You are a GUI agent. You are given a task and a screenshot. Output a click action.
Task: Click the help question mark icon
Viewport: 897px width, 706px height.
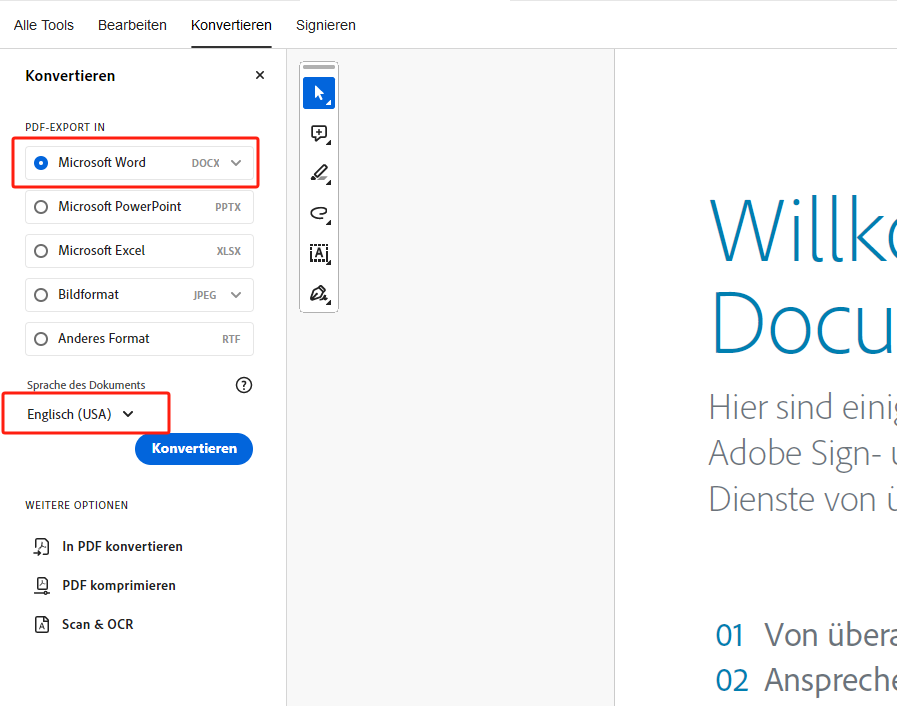tap(243, 384)
